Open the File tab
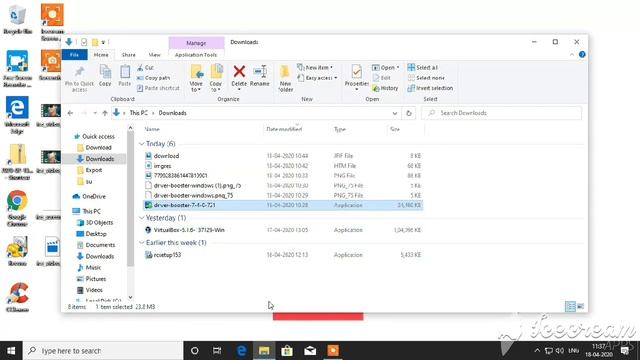Image resolution: width=640 pixels, height=360 pixels. [74, 55]
